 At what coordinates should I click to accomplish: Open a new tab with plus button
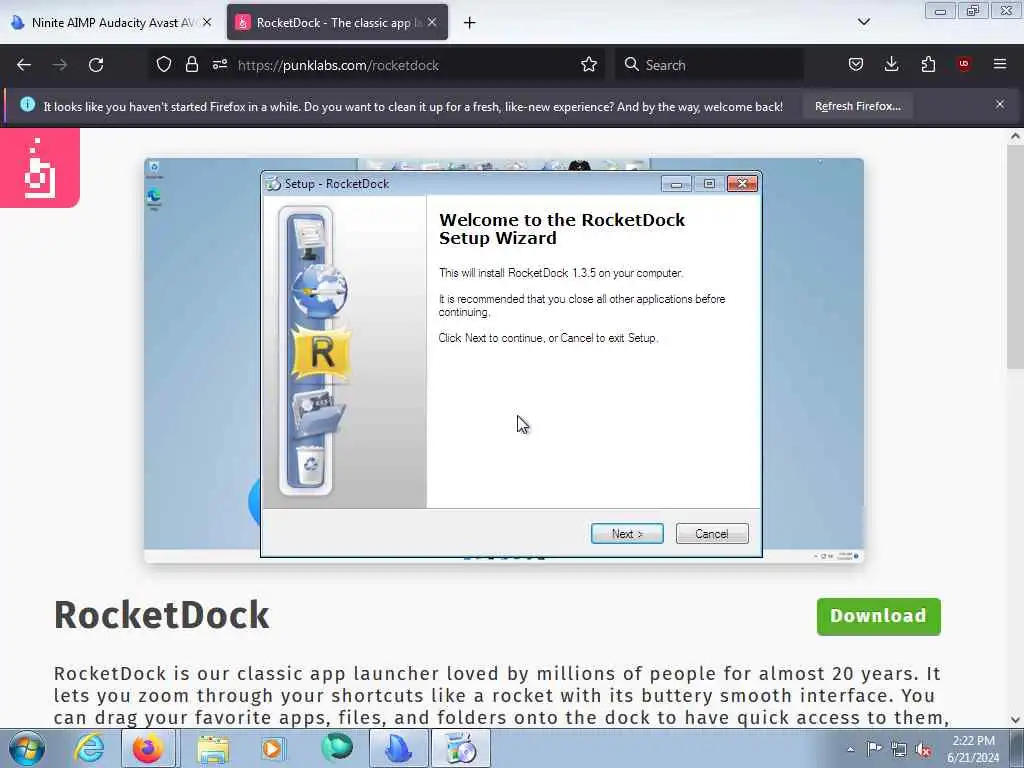(470, 23)
